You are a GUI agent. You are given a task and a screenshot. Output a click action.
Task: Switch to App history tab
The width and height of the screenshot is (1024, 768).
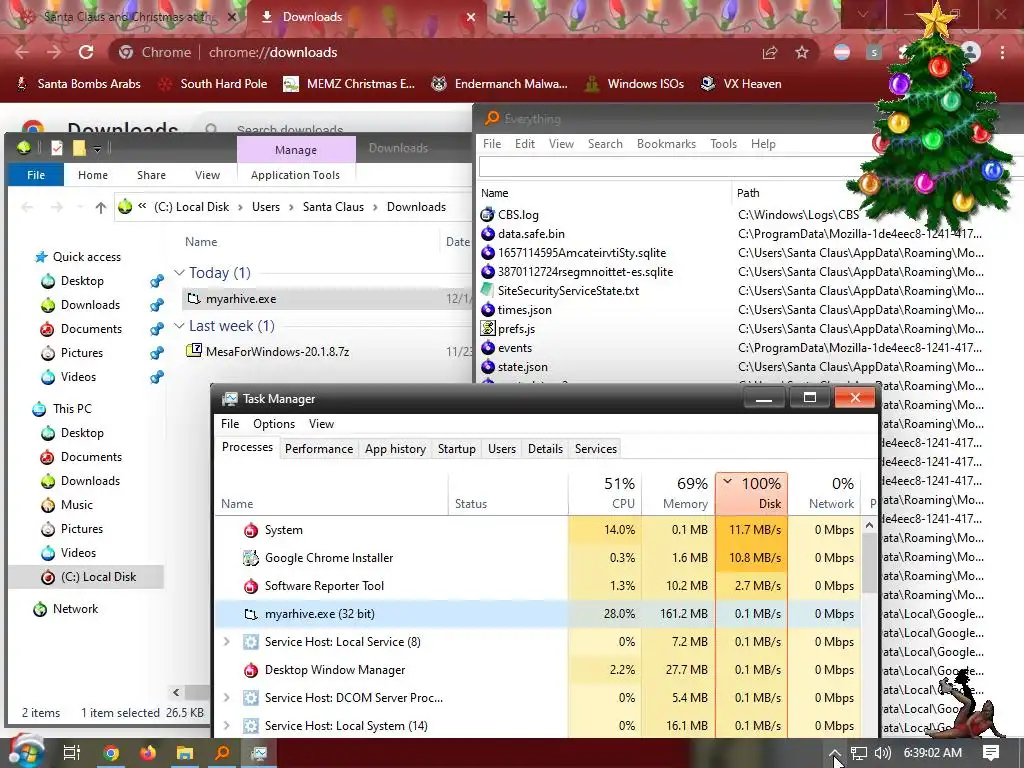395,449
